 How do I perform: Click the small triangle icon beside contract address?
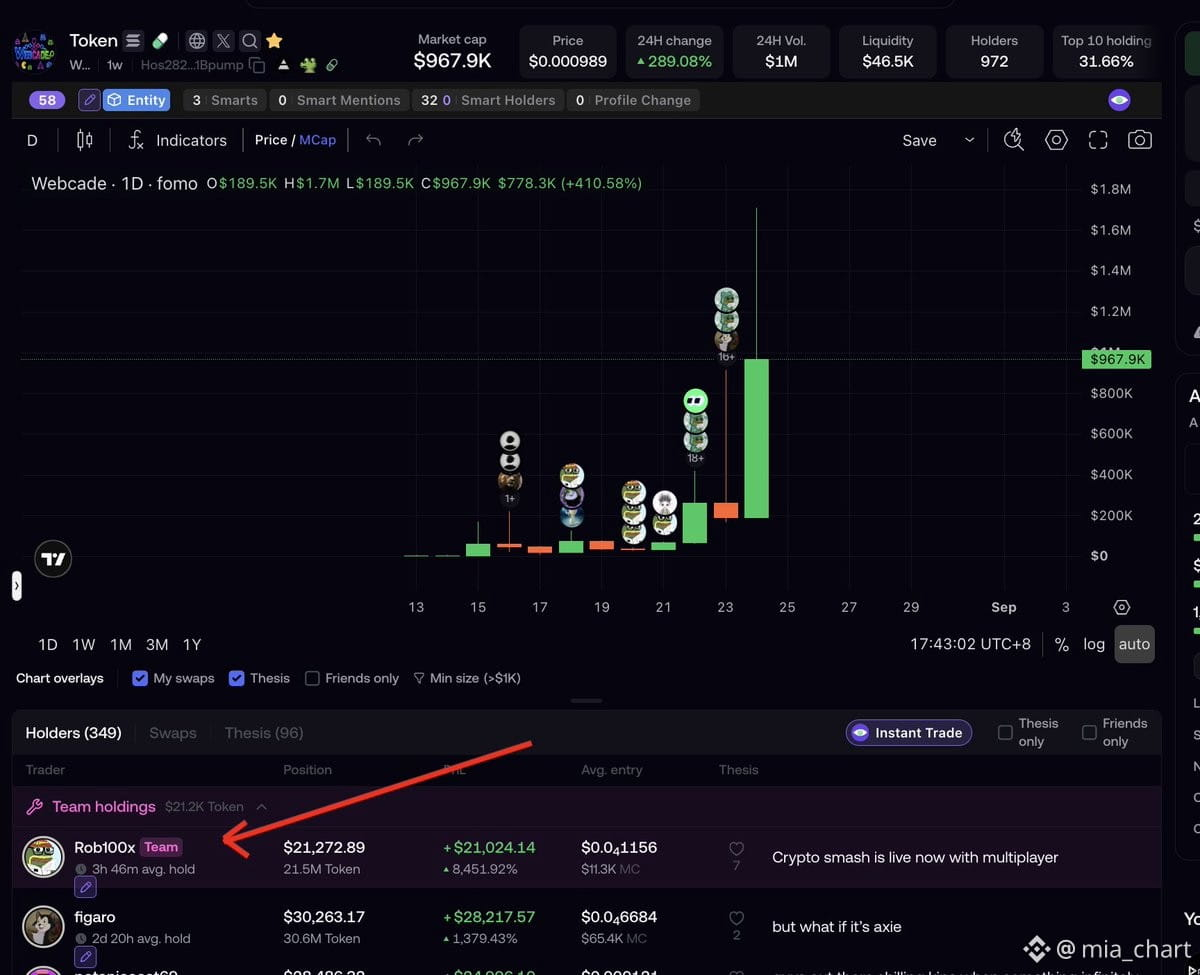click(x=284, y=65)
